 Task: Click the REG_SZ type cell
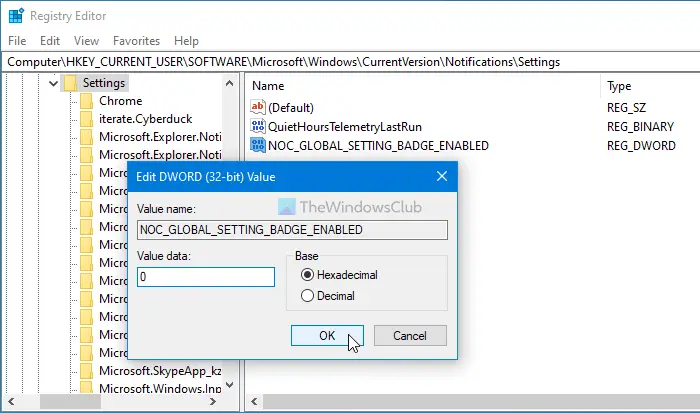pyautogui.click(x=626, y=108)
